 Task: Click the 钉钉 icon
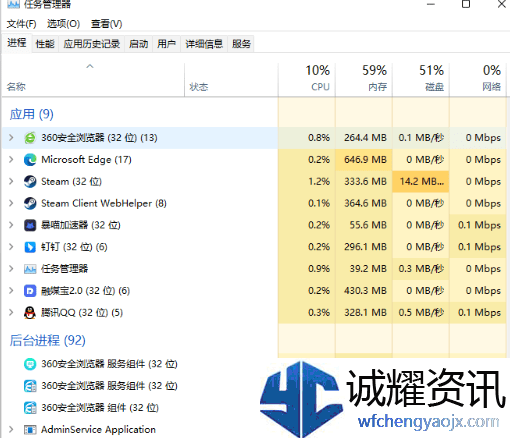[30, 247]
